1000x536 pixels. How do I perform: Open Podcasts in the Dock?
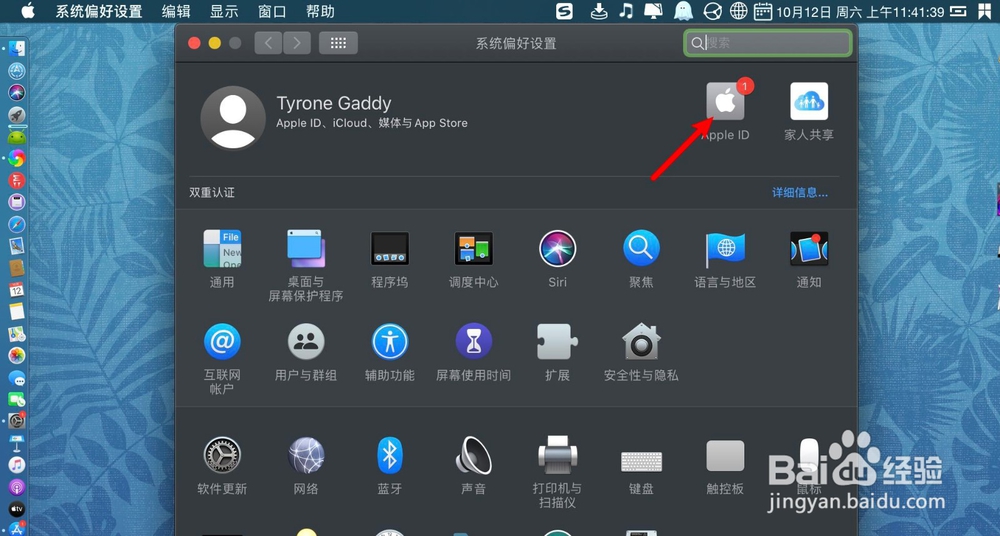click(17, 487)
